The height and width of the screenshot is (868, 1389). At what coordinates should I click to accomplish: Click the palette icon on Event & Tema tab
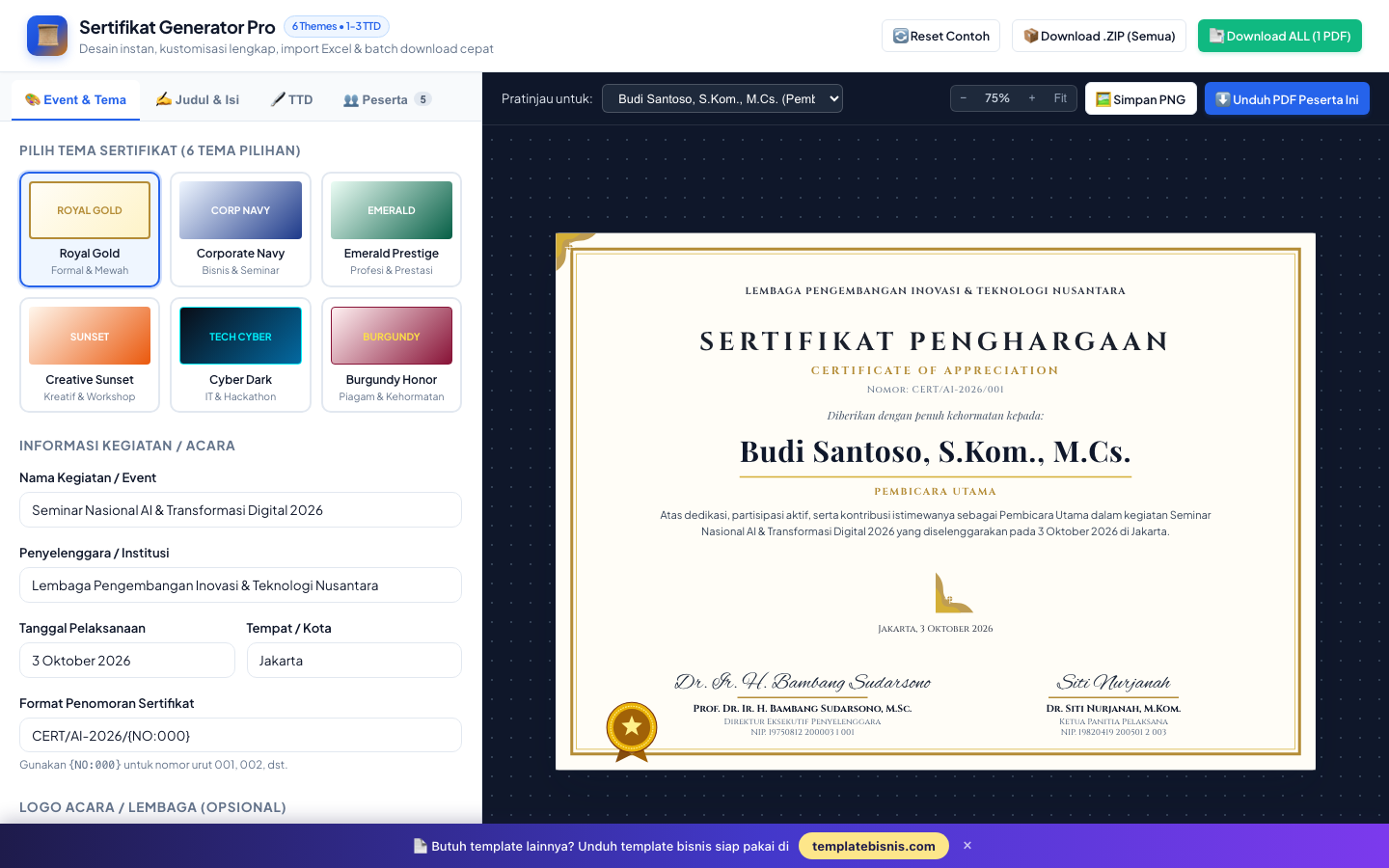(x=33, y=99)
